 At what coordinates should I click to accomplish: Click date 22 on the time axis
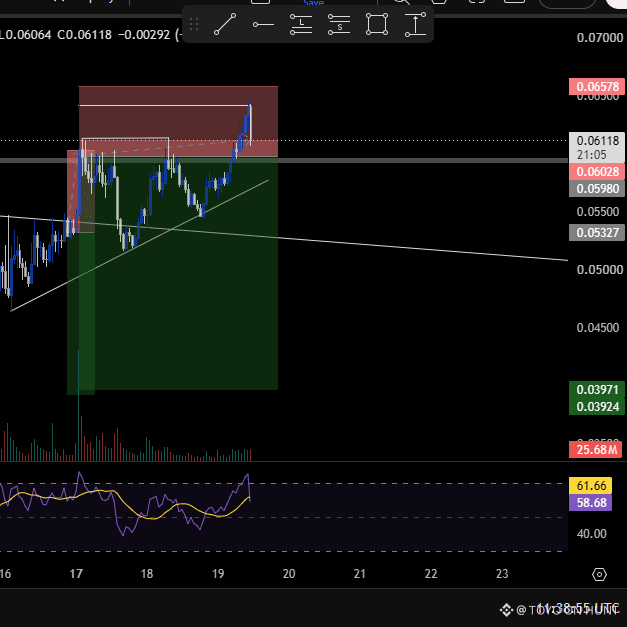pyautogui.click(x=431, y=574)
